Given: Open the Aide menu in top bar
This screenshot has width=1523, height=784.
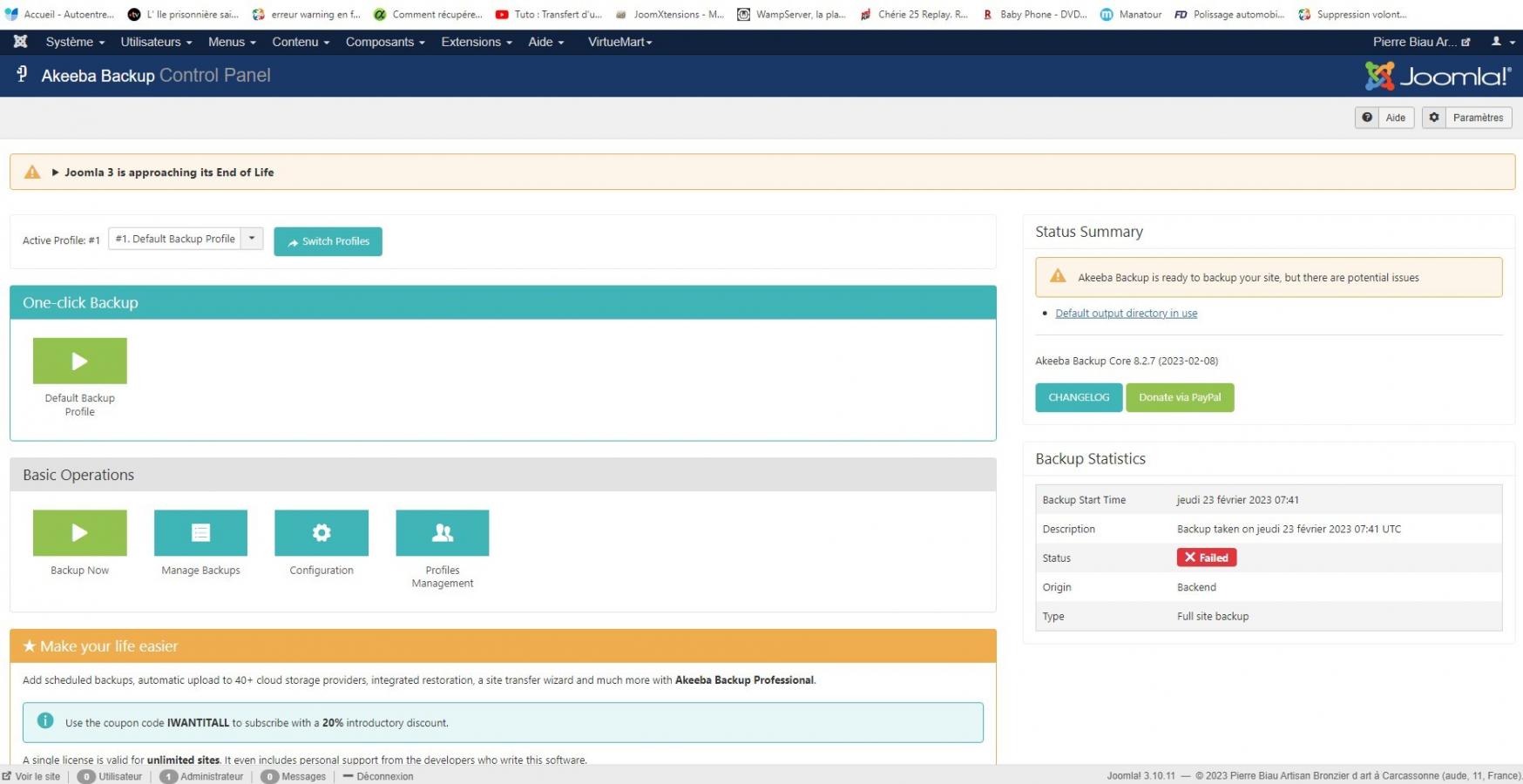Looking at the screenshot, I should 546,42.
